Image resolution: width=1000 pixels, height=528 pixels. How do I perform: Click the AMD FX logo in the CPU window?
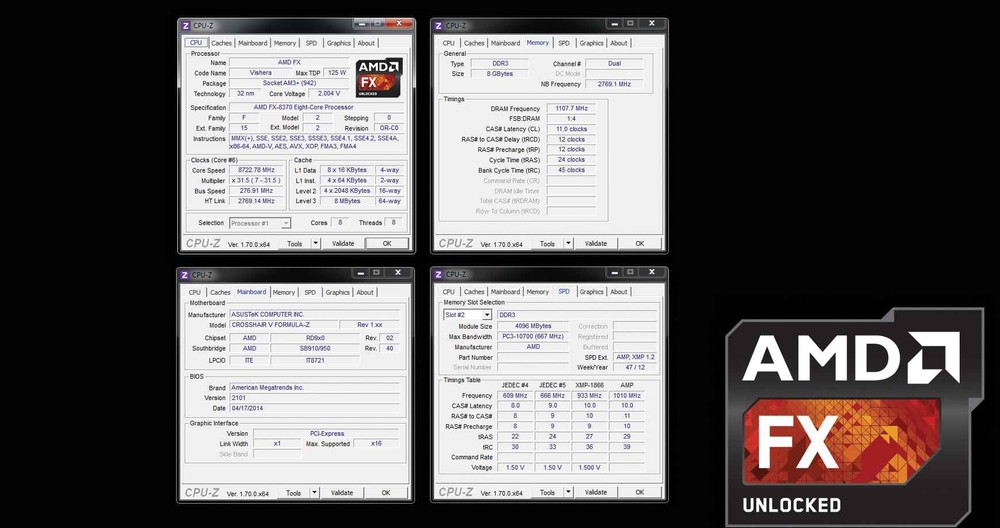tap(379, 78)
